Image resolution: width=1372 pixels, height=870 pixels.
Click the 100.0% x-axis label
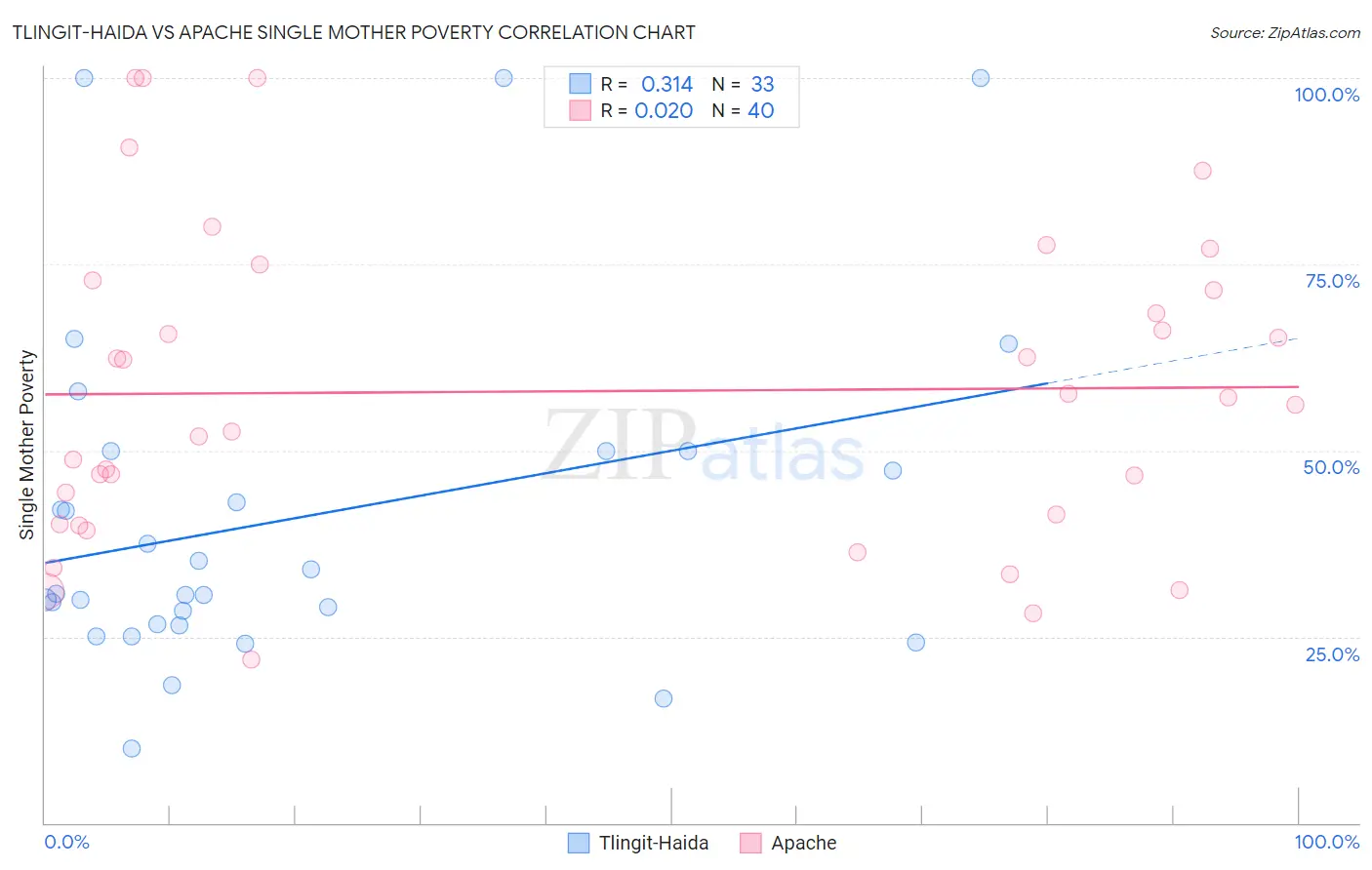(1326, 842)
